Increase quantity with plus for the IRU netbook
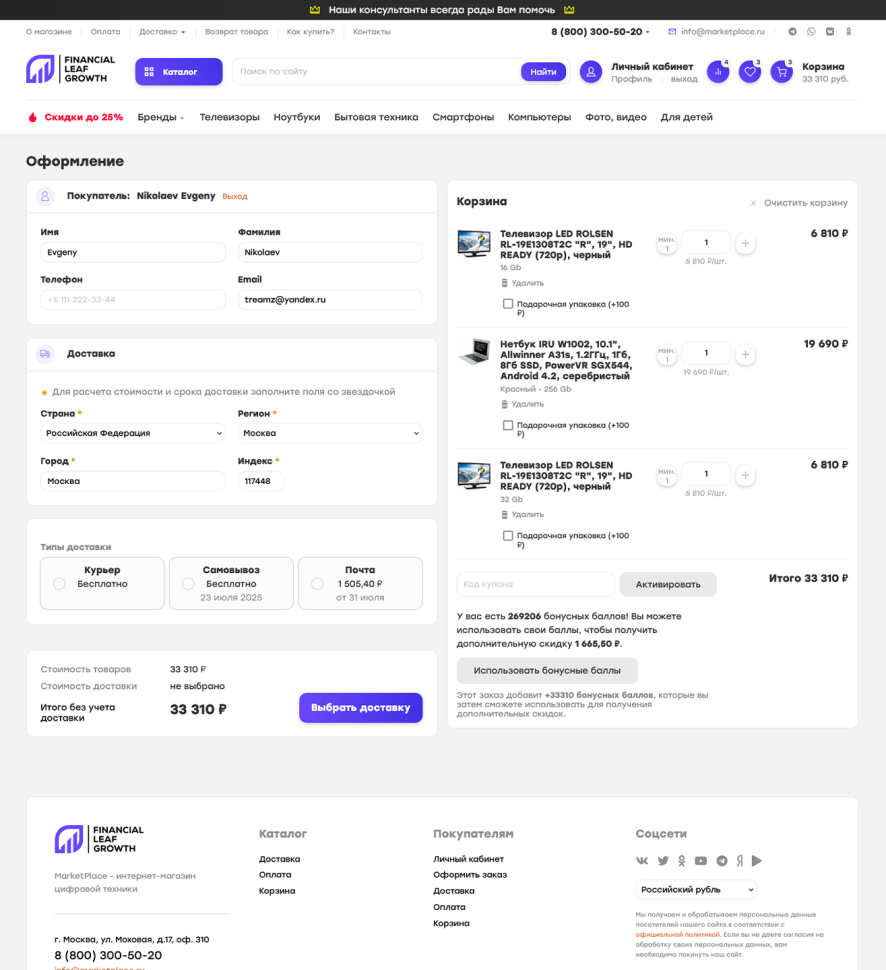Screen dimensions: 886x970 coord(745,354)
